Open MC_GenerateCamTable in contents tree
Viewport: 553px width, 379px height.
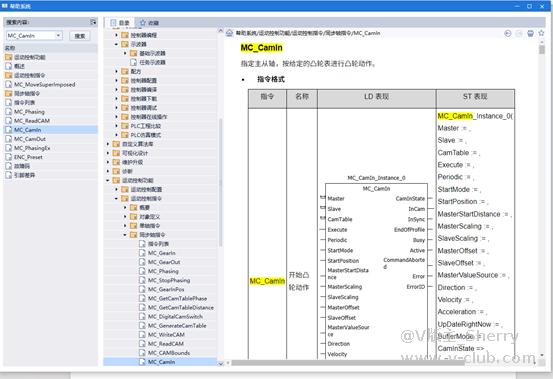(177, 326)
